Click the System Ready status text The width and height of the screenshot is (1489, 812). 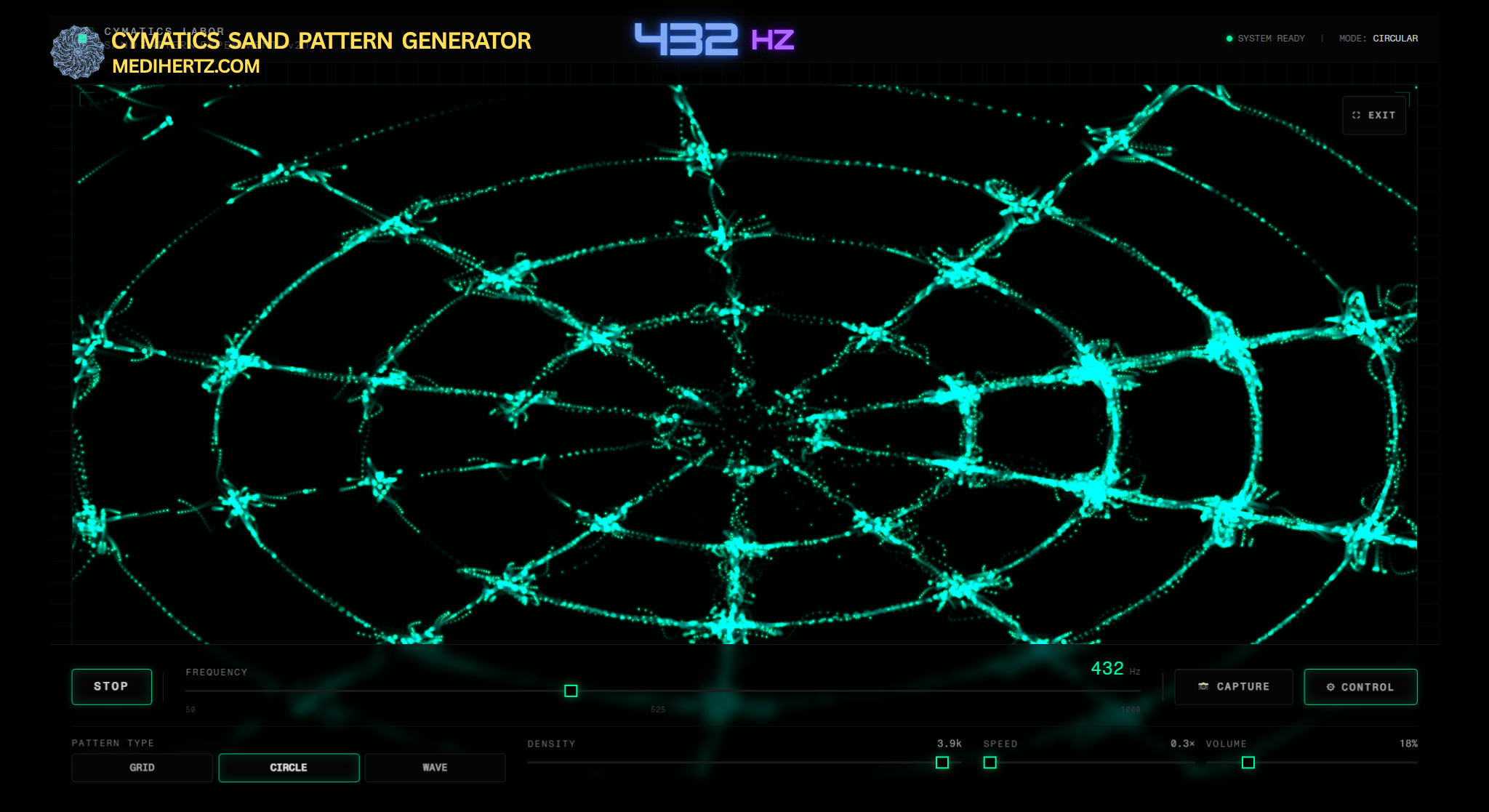[1271, 38]
